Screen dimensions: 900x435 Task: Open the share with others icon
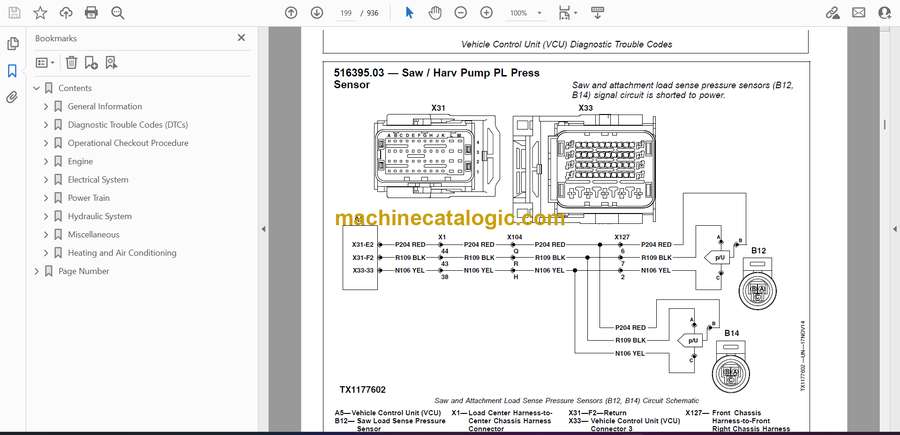coord(885,13)
